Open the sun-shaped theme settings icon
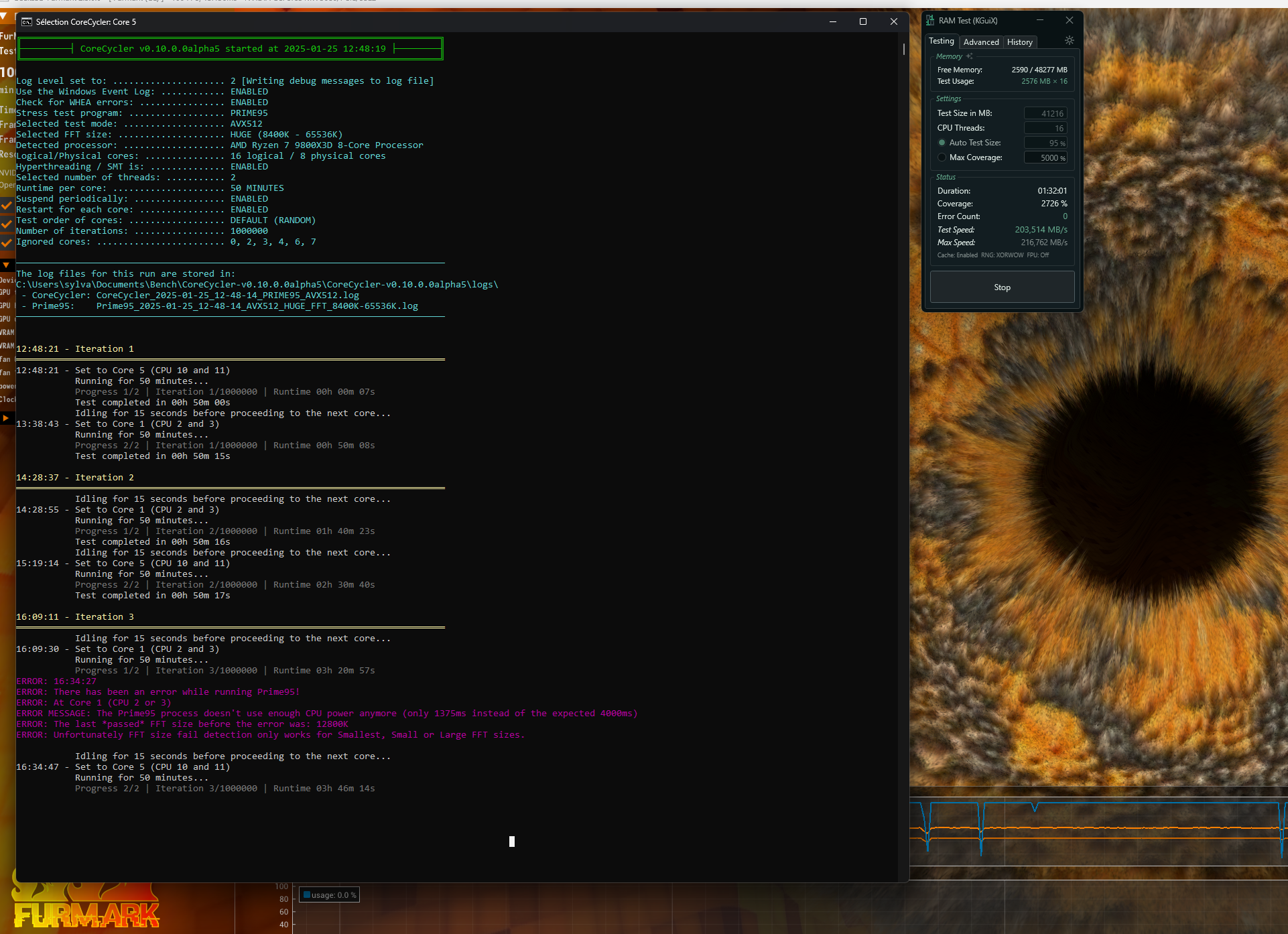The image size is (1288, 934). point(1069,41)
